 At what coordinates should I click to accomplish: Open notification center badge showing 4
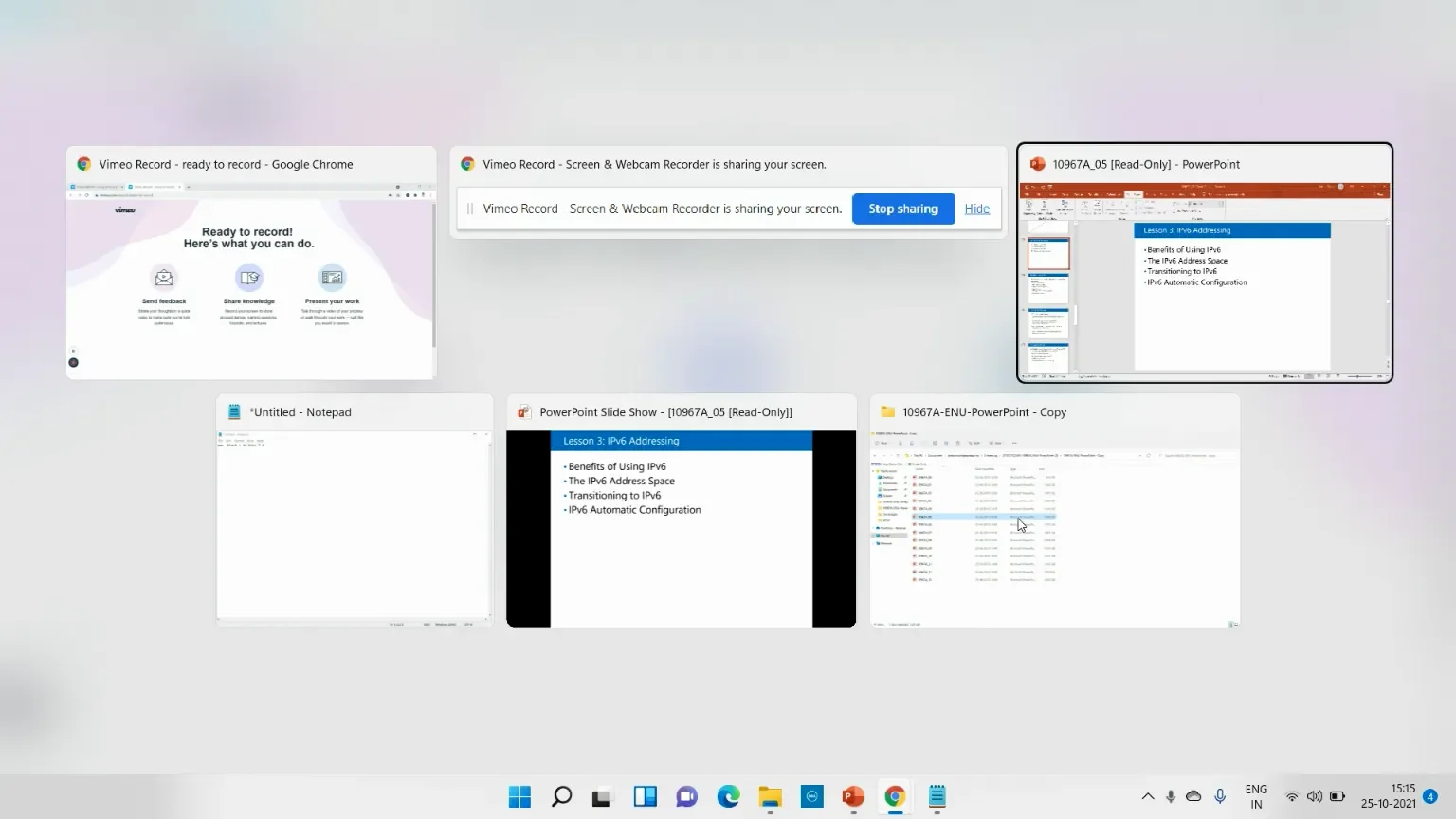click(1430, 796)
